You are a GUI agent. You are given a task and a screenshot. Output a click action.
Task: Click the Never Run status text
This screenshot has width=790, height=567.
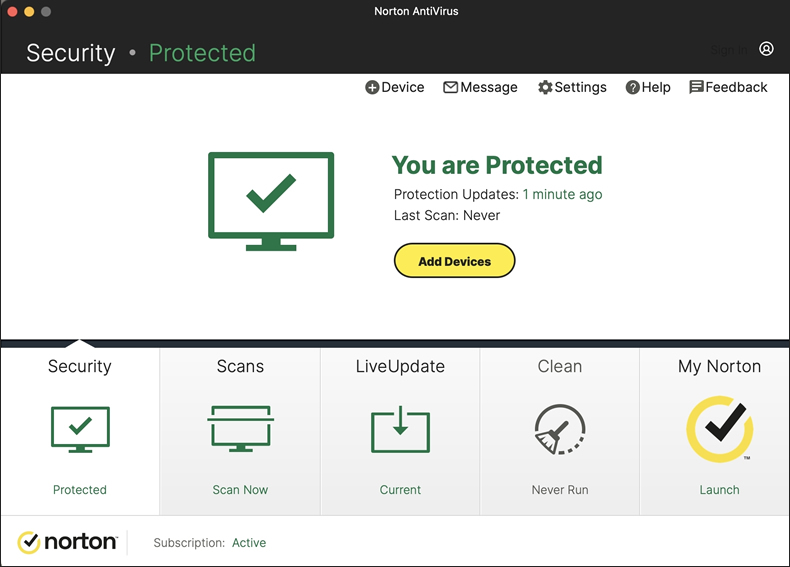tap(560, 490)
